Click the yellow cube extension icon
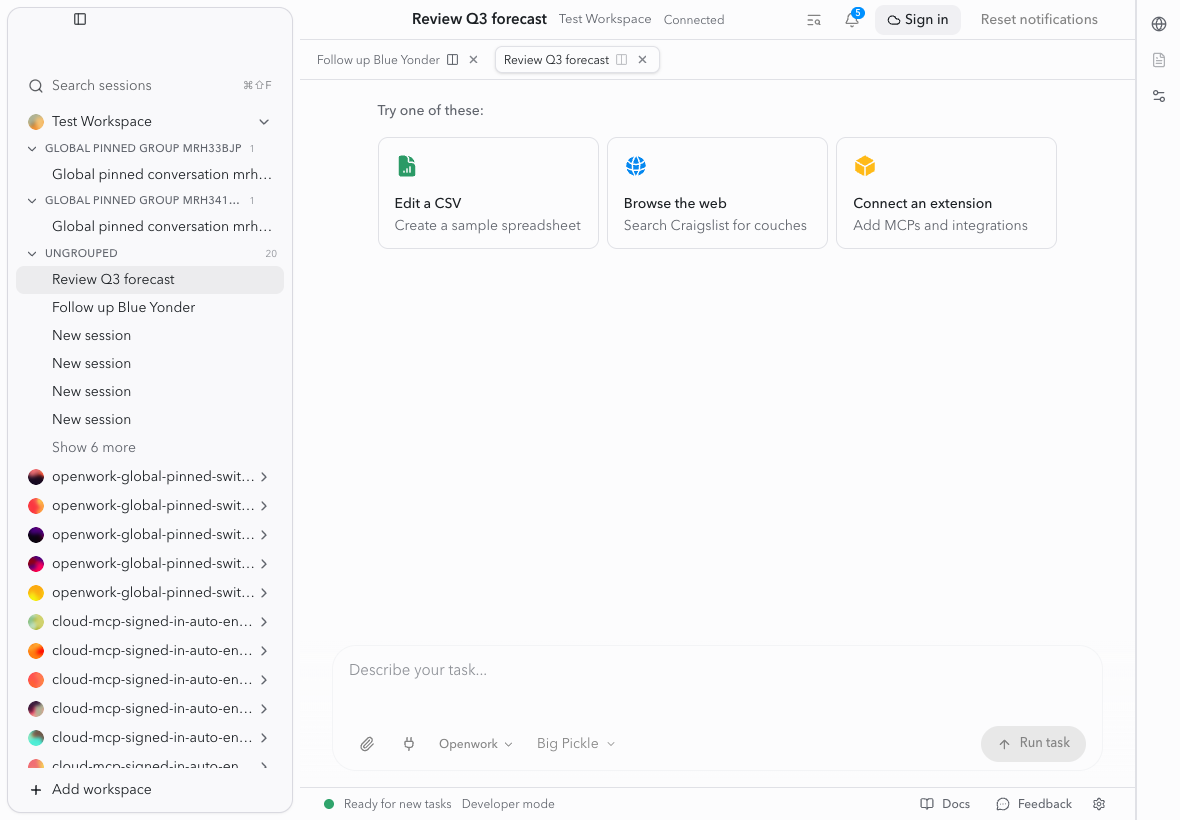 [x=865, y=166]
